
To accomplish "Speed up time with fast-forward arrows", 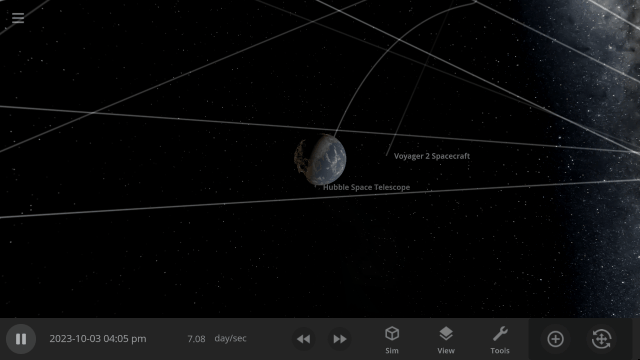I will click(x=340, y=339).
